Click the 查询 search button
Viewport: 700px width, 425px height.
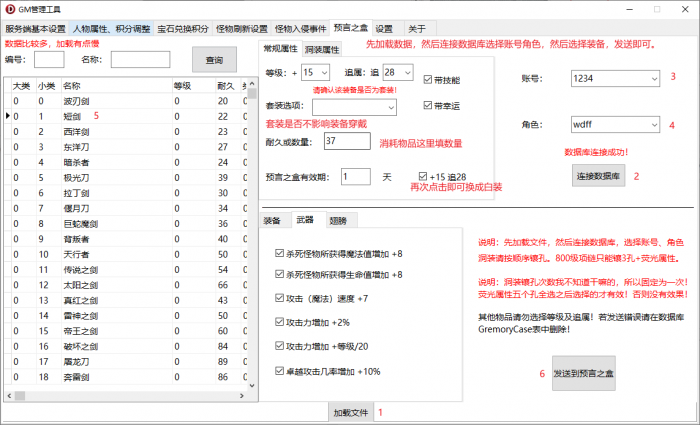(x=214, y=60)
